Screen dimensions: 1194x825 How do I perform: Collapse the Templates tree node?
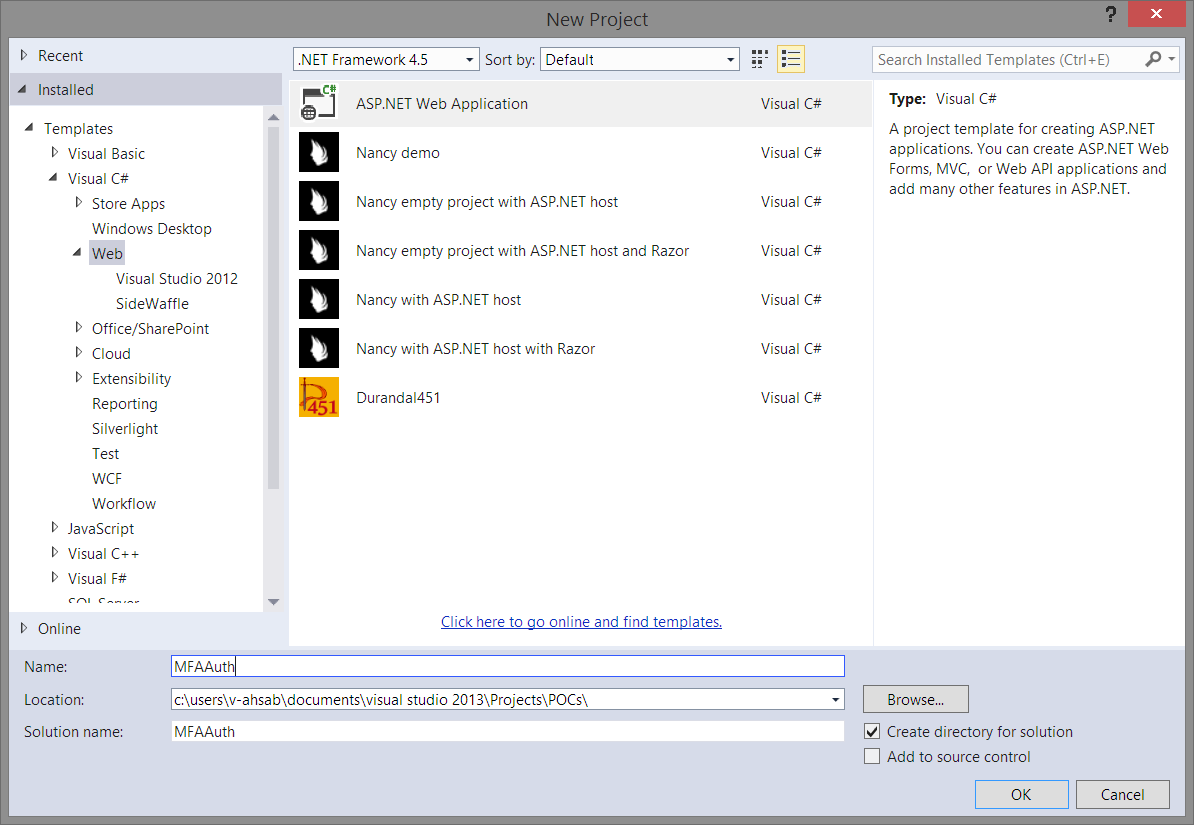[29, 127]
